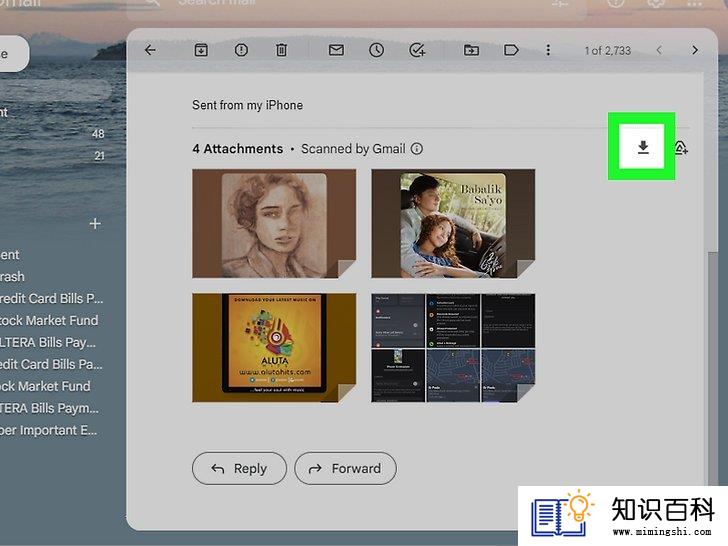This screenshot has width=728, height=546.
Task: Go to the older email arrow
Action: point(695,50)
